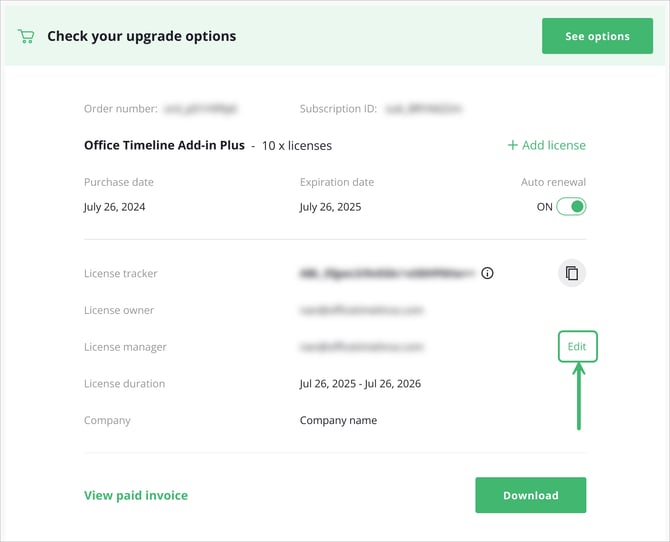Click the Office Timeline Add-in Plus title

[164, 145]
